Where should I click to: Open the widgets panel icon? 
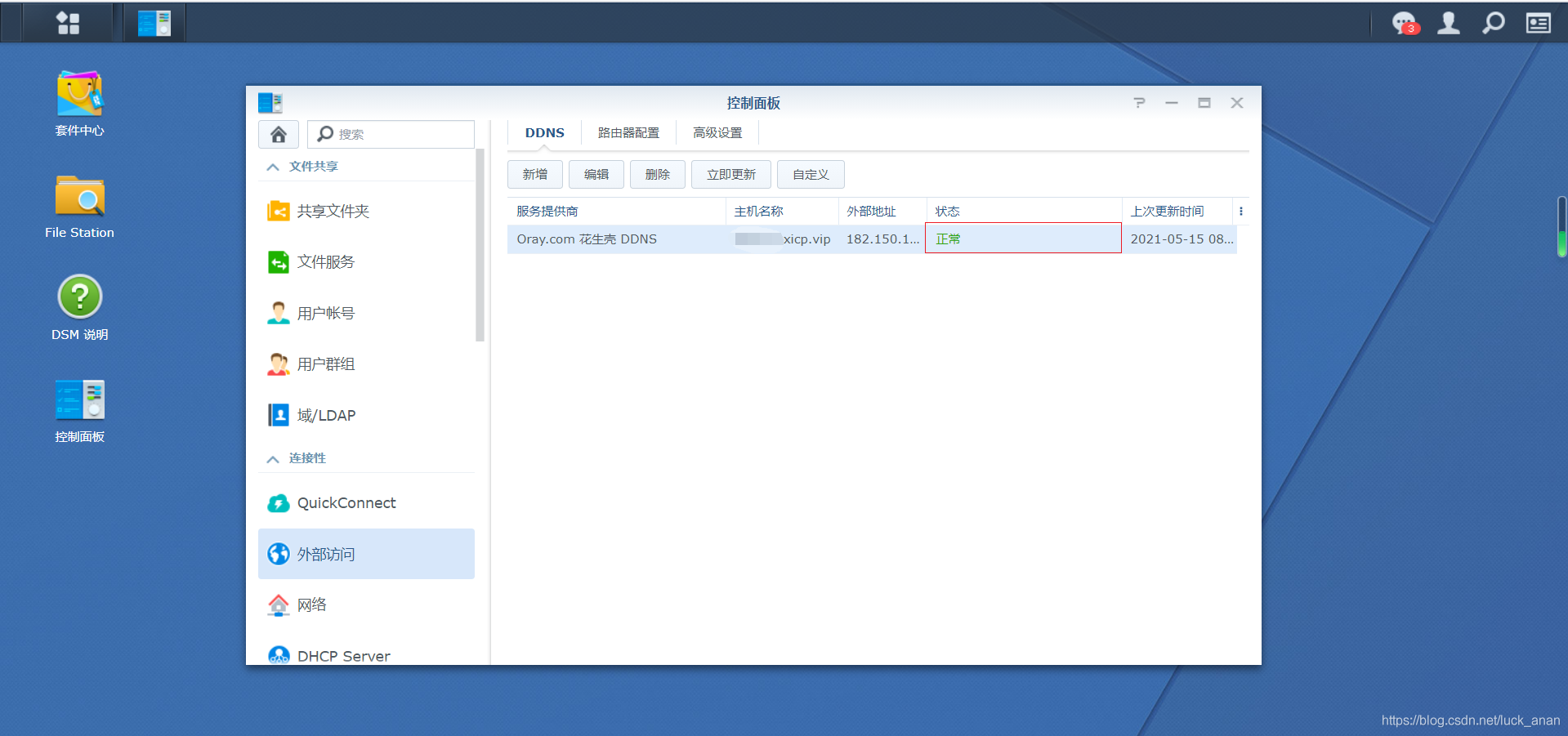(1538, 23)
